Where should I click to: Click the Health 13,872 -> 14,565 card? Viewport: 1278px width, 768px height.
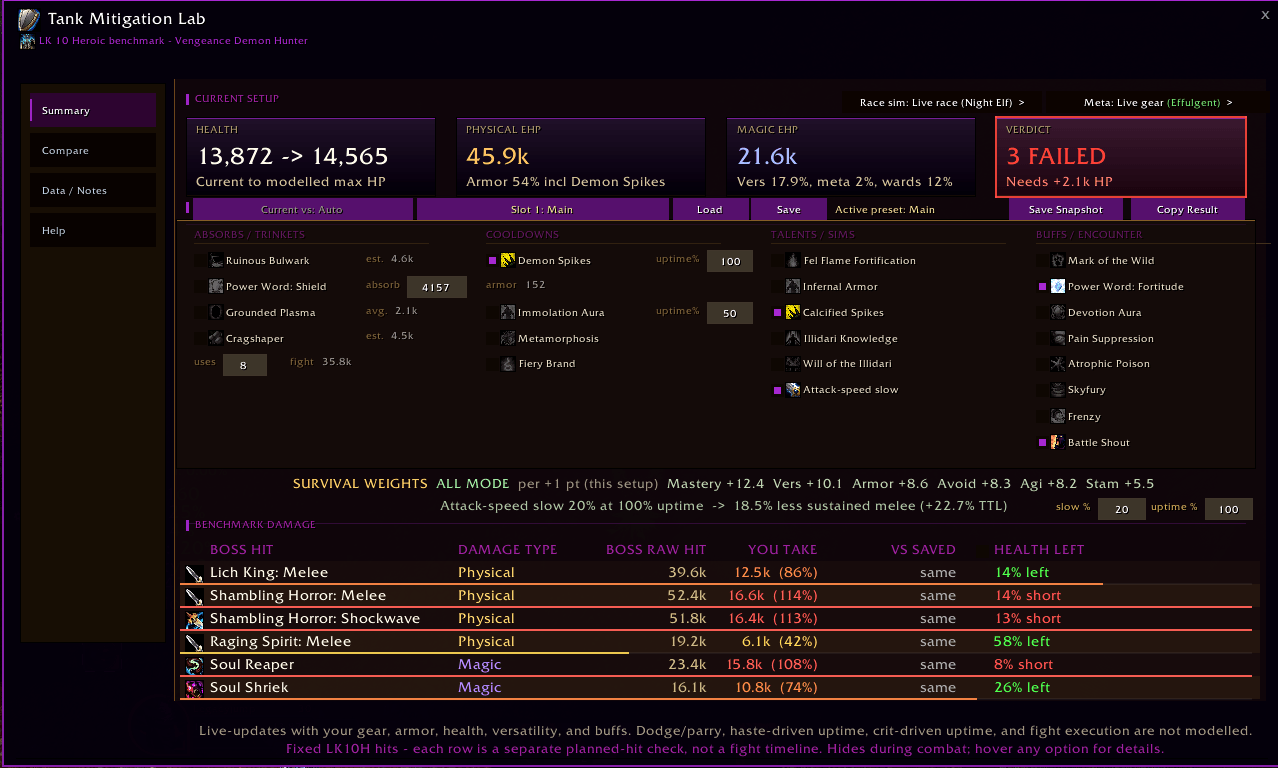(x=311, y=157)
